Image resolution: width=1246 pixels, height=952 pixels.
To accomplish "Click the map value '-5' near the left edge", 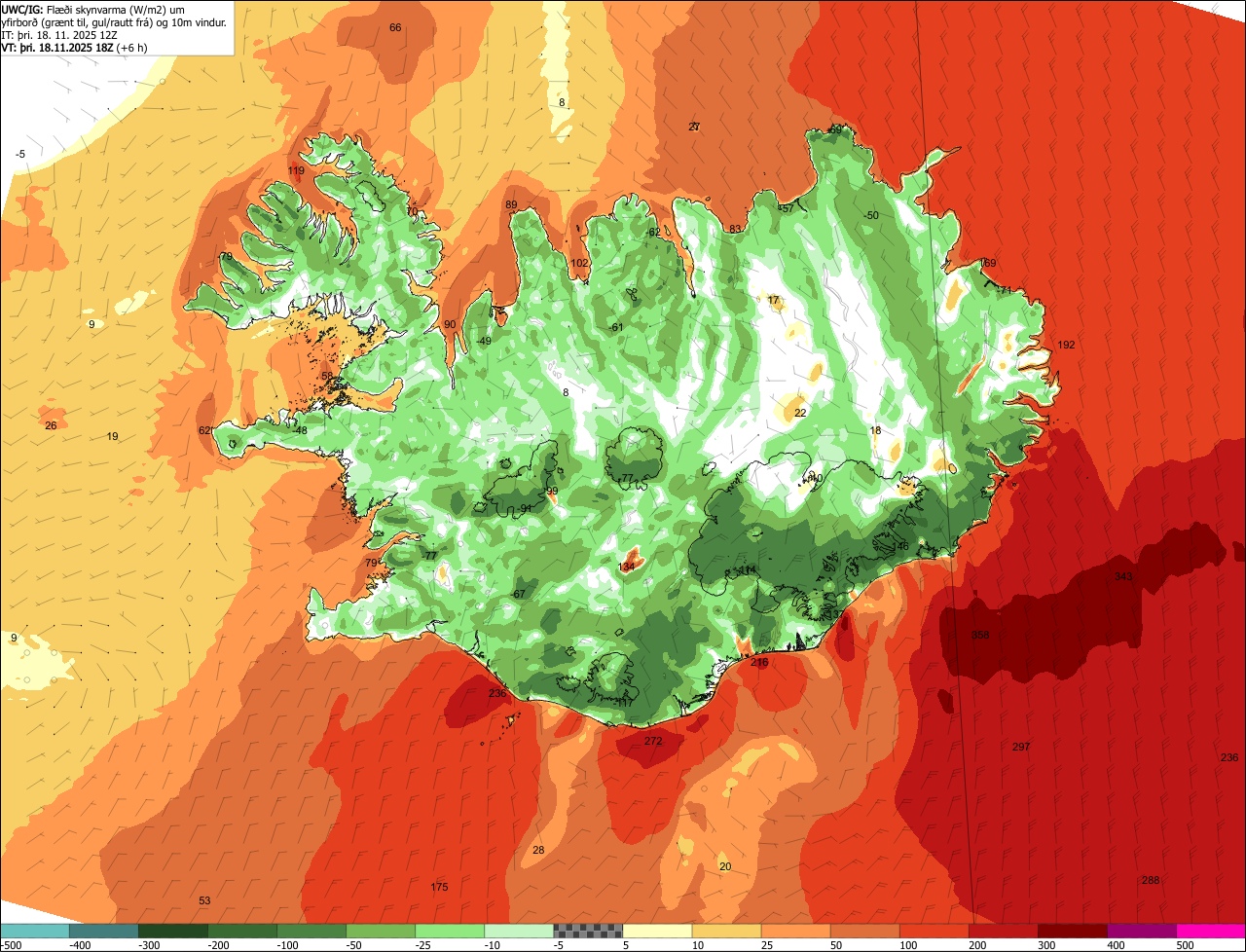I will pyautogui.click(x=20, y=155).
